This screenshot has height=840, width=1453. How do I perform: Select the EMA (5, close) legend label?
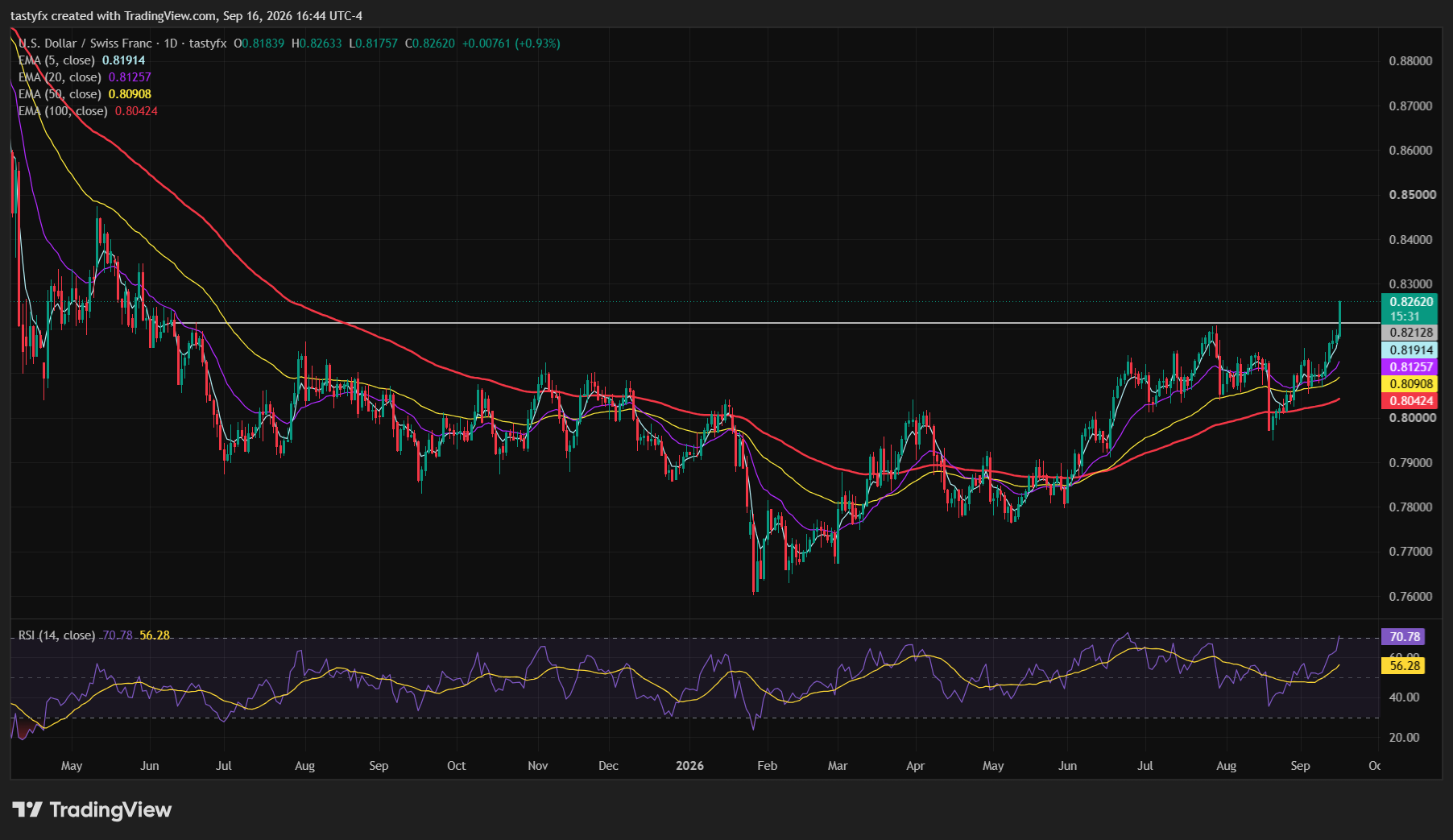[x=56, y=60]
